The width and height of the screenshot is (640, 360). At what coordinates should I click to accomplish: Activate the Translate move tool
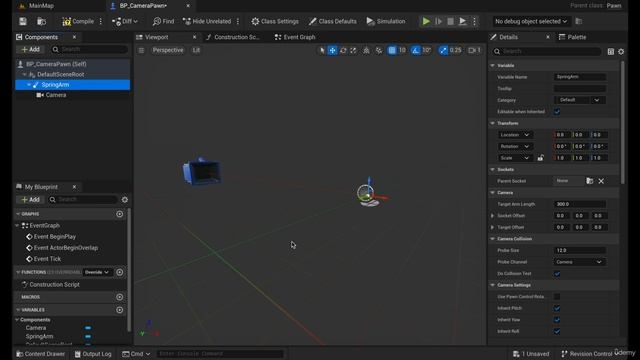333,50
